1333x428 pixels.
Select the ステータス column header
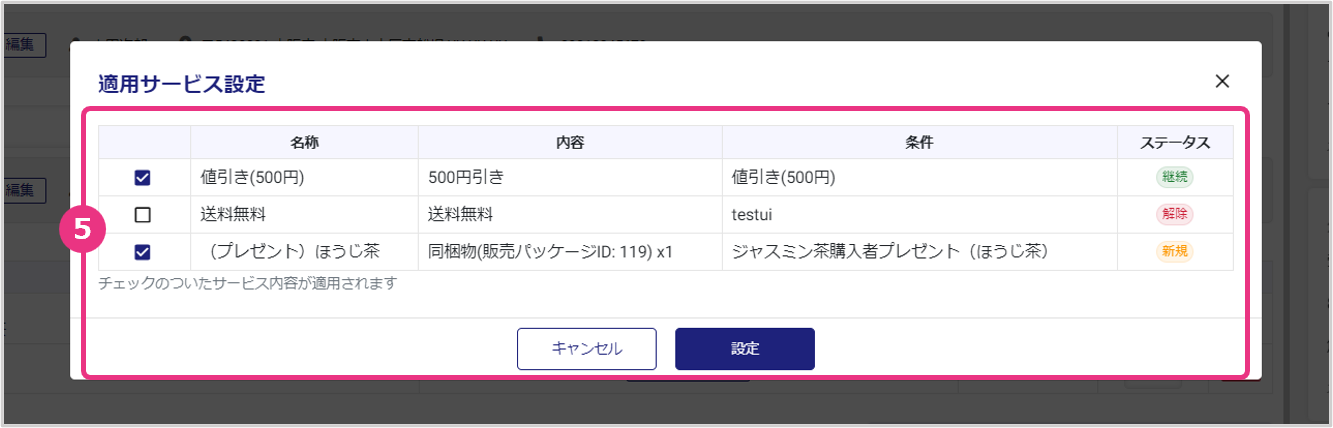[x=1175, y=142]
